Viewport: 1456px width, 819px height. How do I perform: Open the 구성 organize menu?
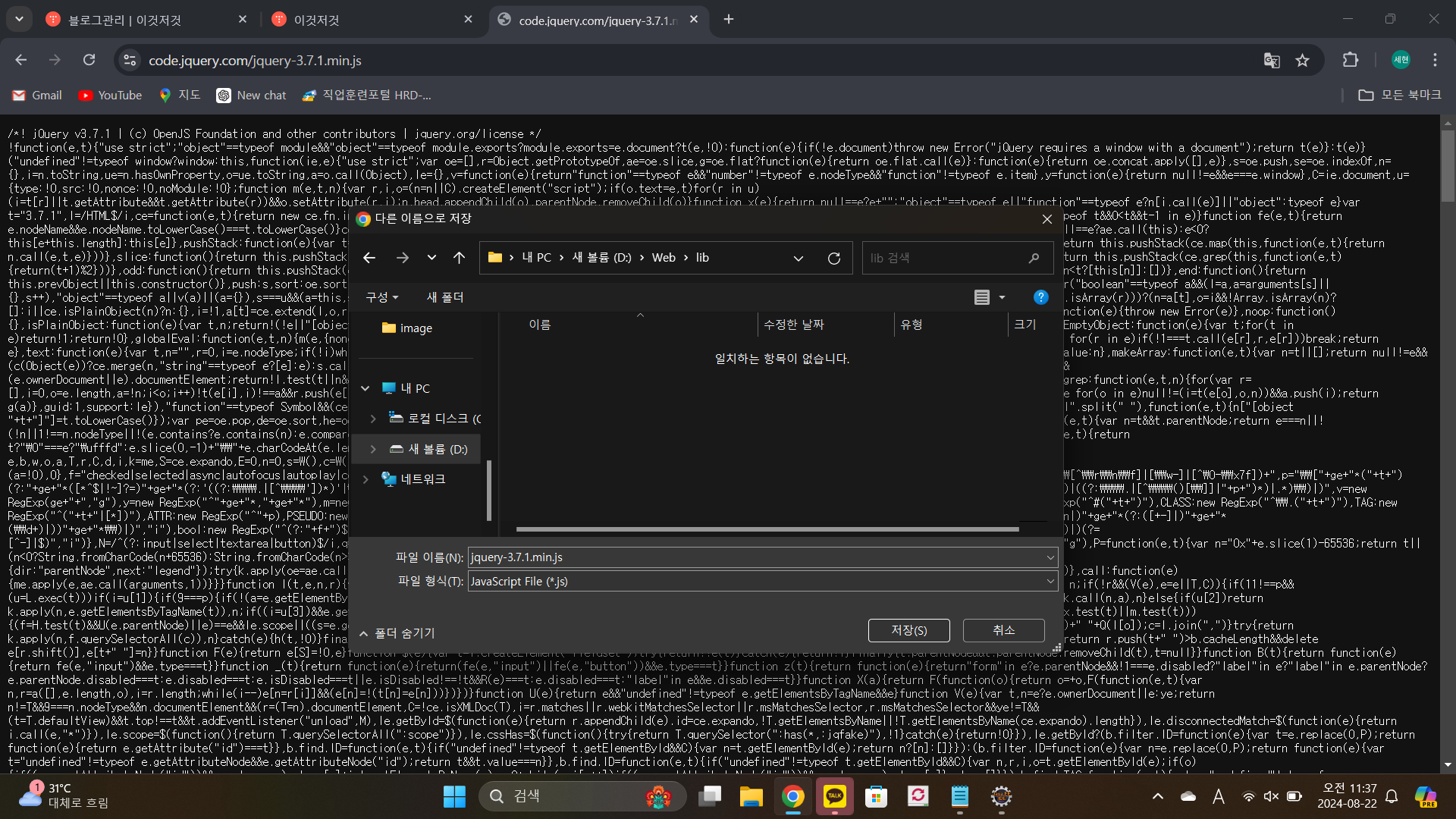[x=381, y=297]
